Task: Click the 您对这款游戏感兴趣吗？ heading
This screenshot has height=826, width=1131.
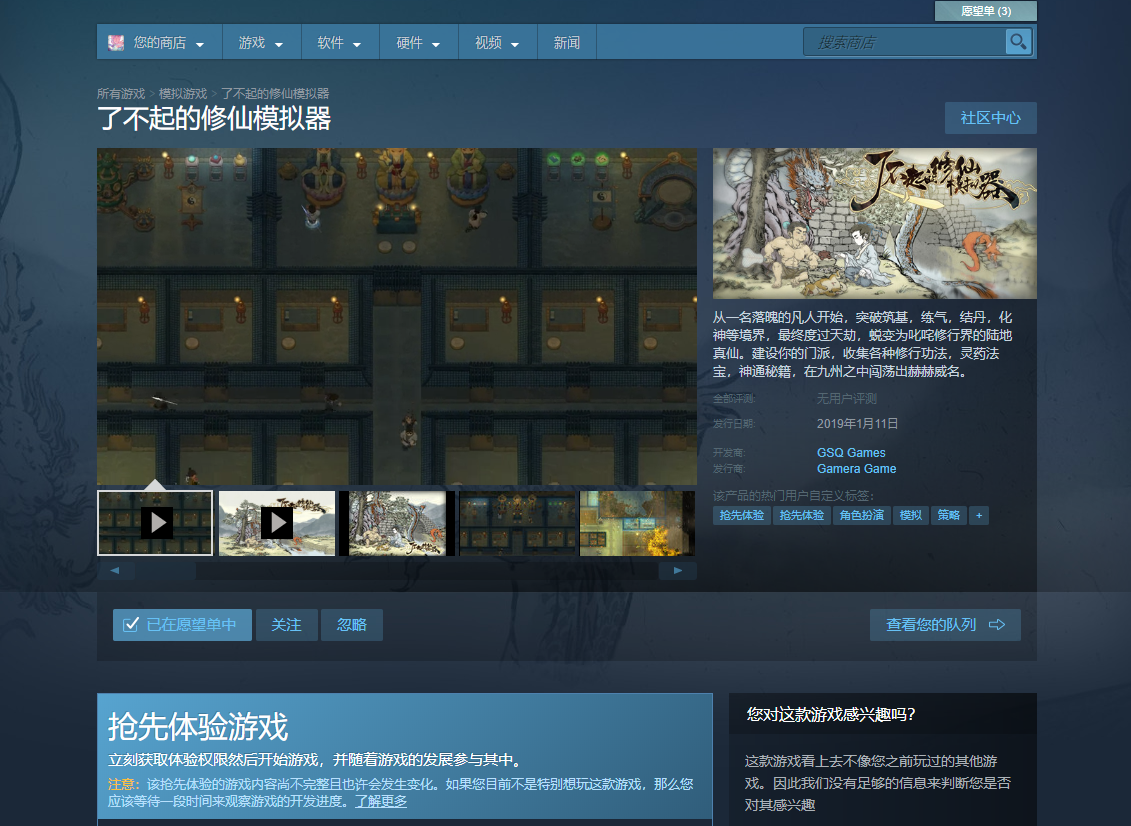Action: [x=831, y=714]
